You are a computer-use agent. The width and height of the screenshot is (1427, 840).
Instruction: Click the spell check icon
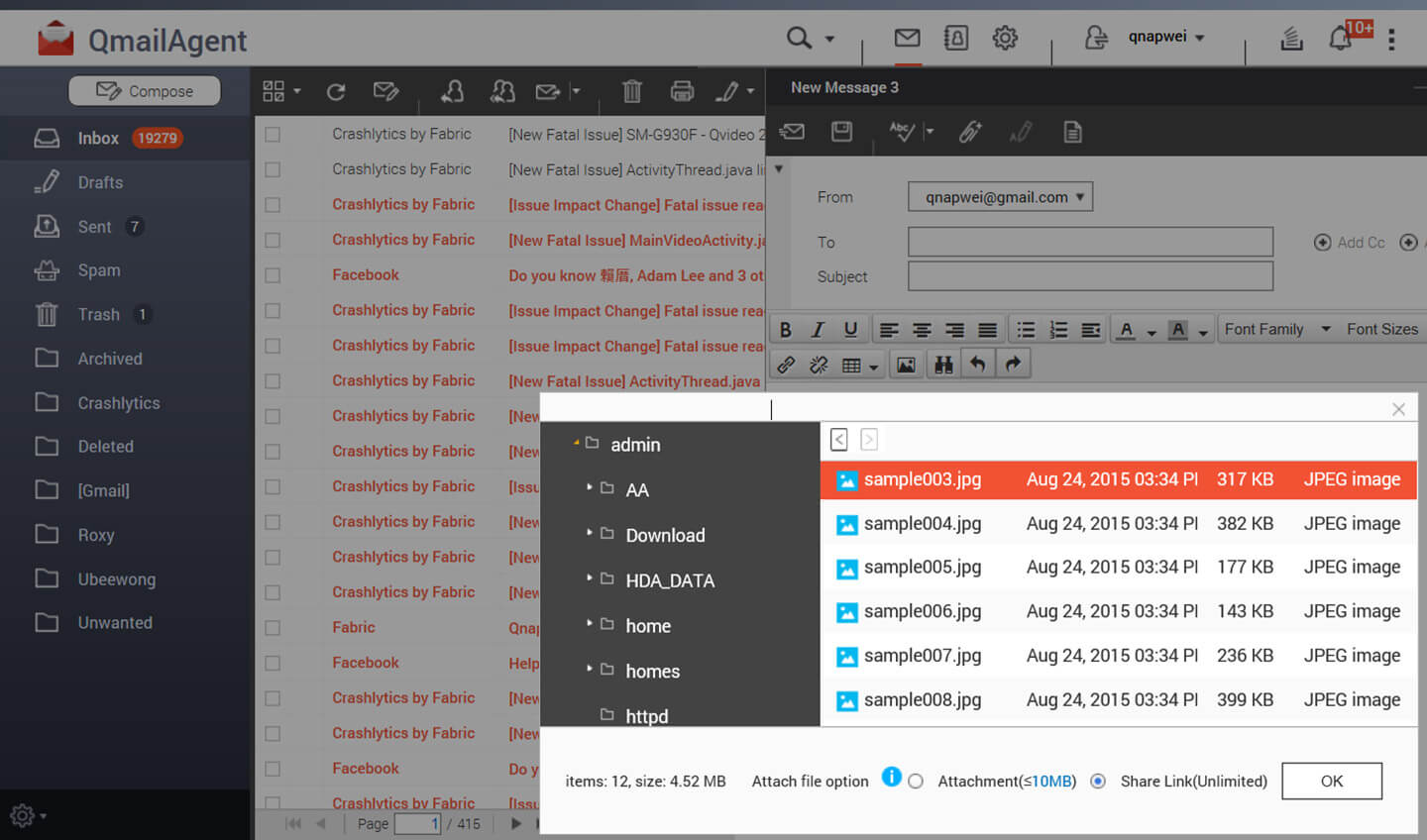(902, 132)
